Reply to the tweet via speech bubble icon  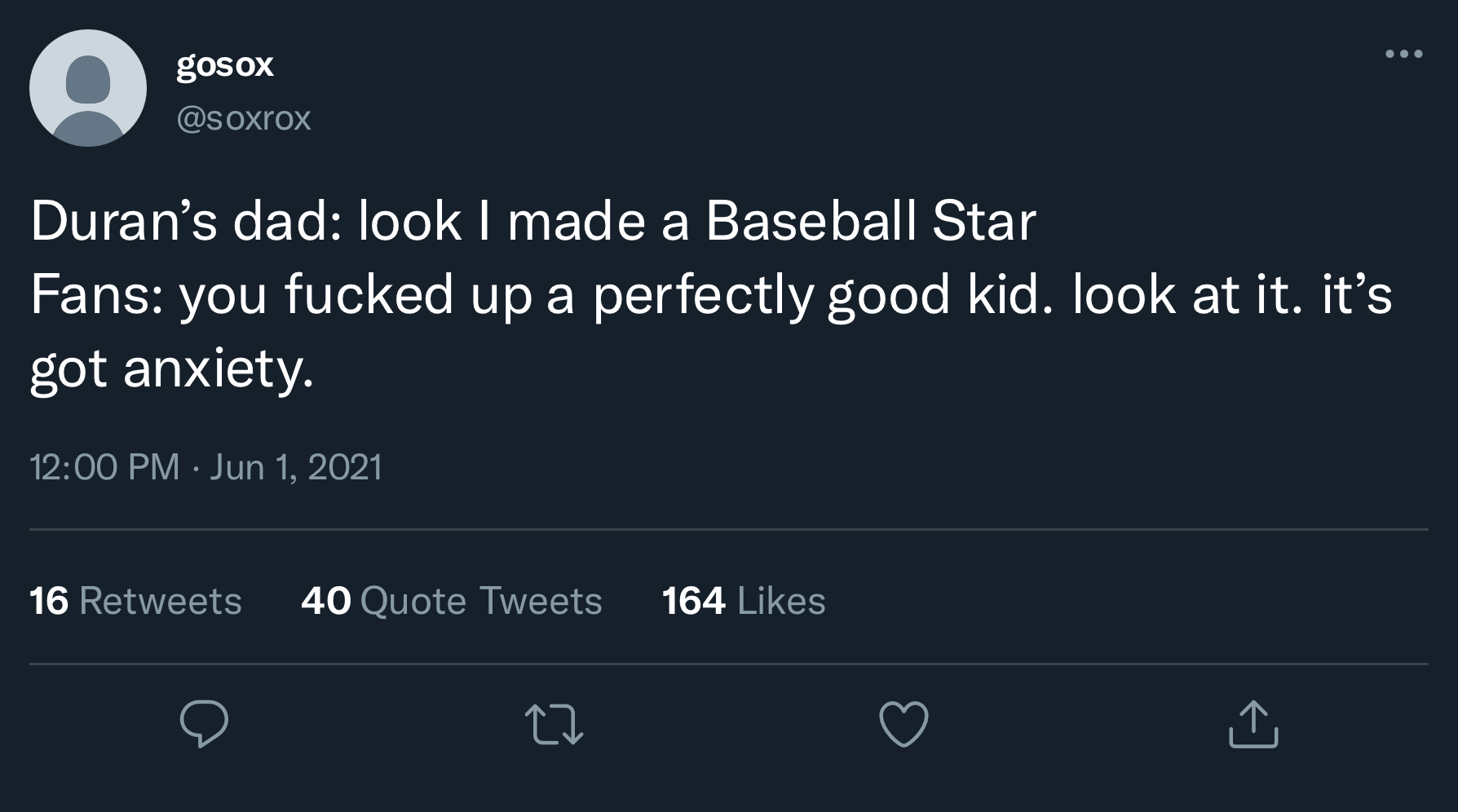(x=204, y=724)
